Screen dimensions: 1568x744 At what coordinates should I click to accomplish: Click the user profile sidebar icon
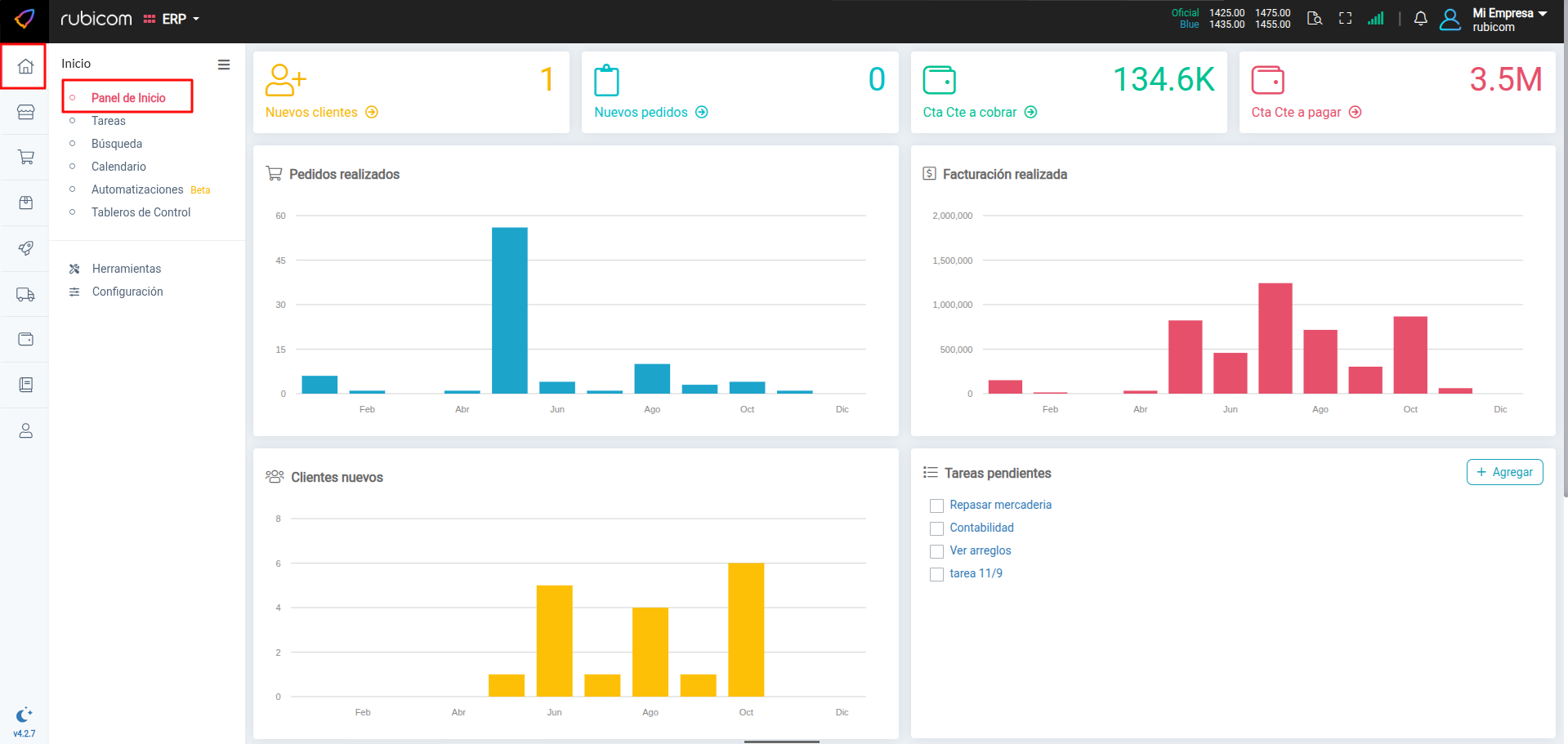(x=25, y=430)
